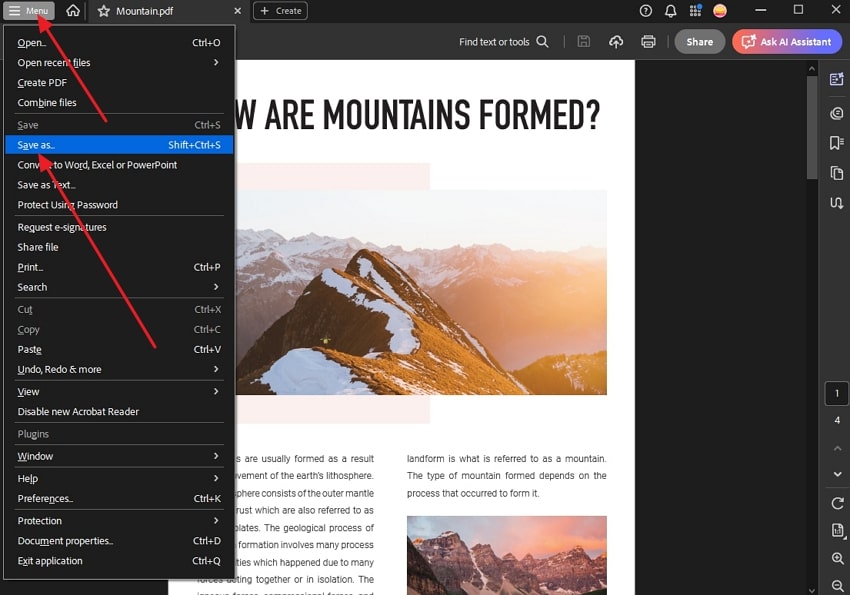Choose Protect Using Password
The image size is (850, 595).
[119, 205]
